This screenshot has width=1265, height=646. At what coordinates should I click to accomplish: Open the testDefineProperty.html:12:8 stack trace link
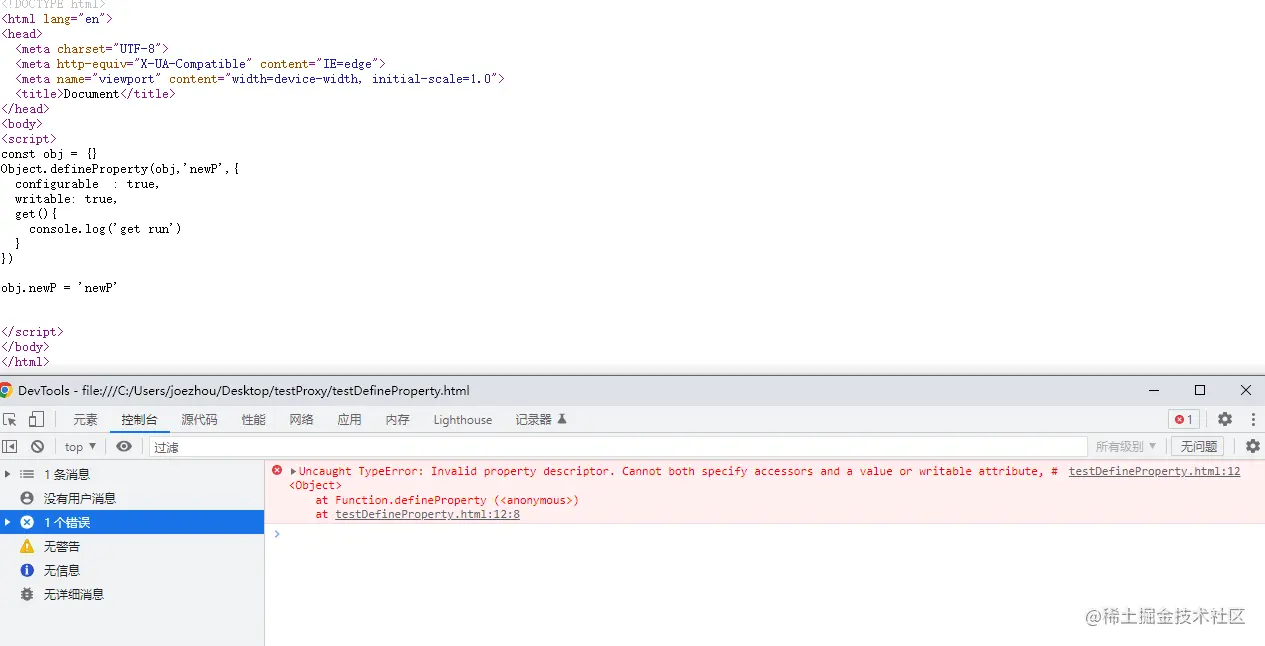tap(427, 514)
